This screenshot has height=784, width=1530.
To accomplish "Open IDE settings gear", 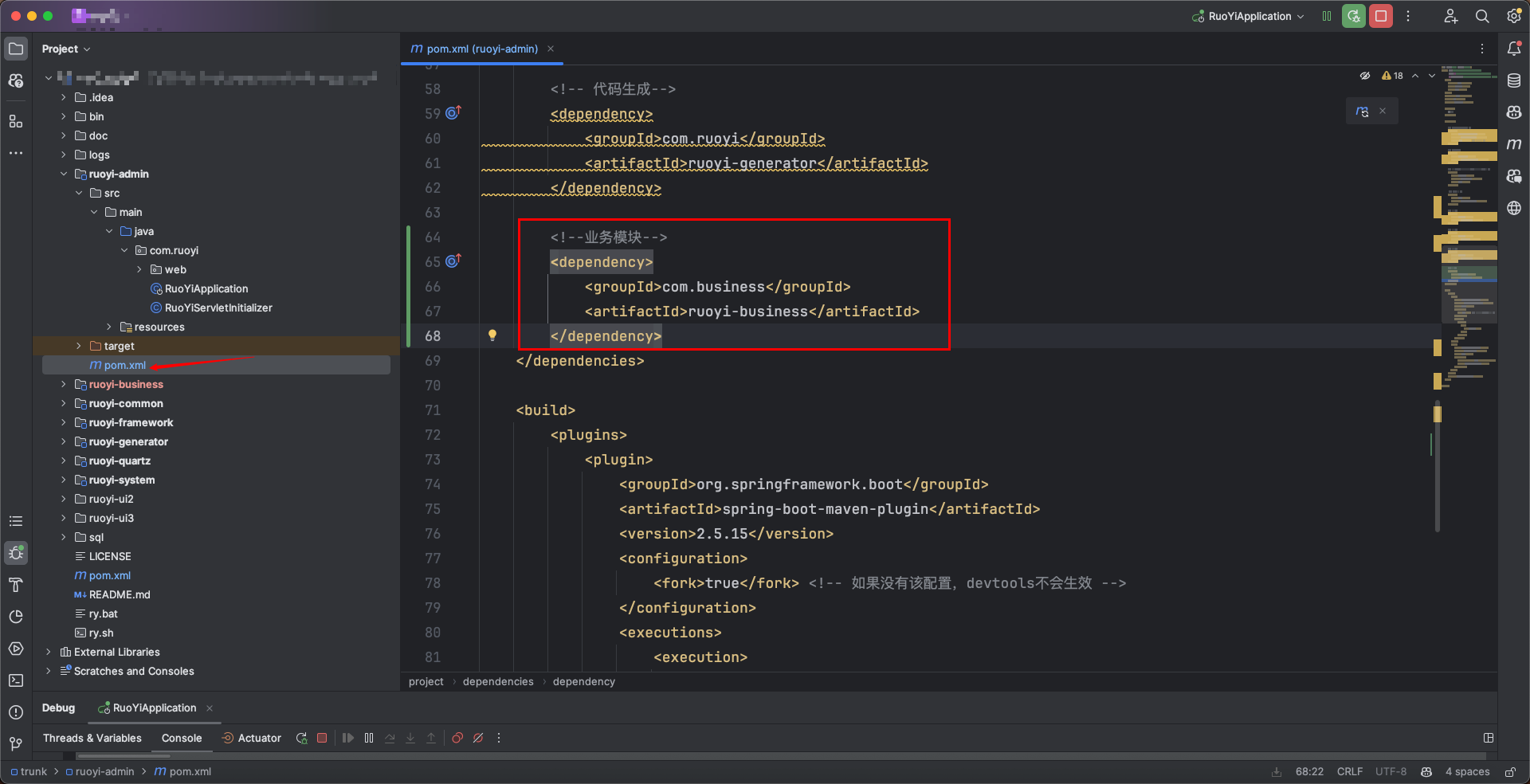I will point(1514,16).
